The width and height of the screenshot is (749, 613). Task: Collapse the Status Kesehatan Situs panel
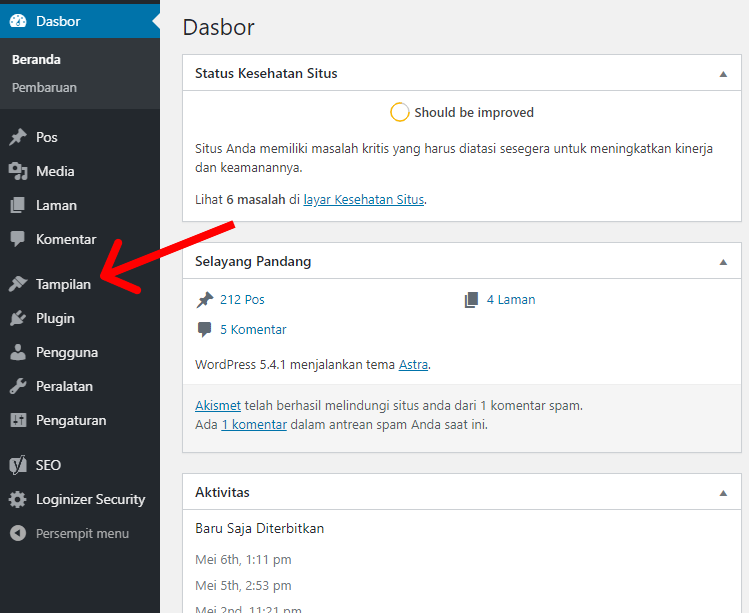[x=723, y=74]
